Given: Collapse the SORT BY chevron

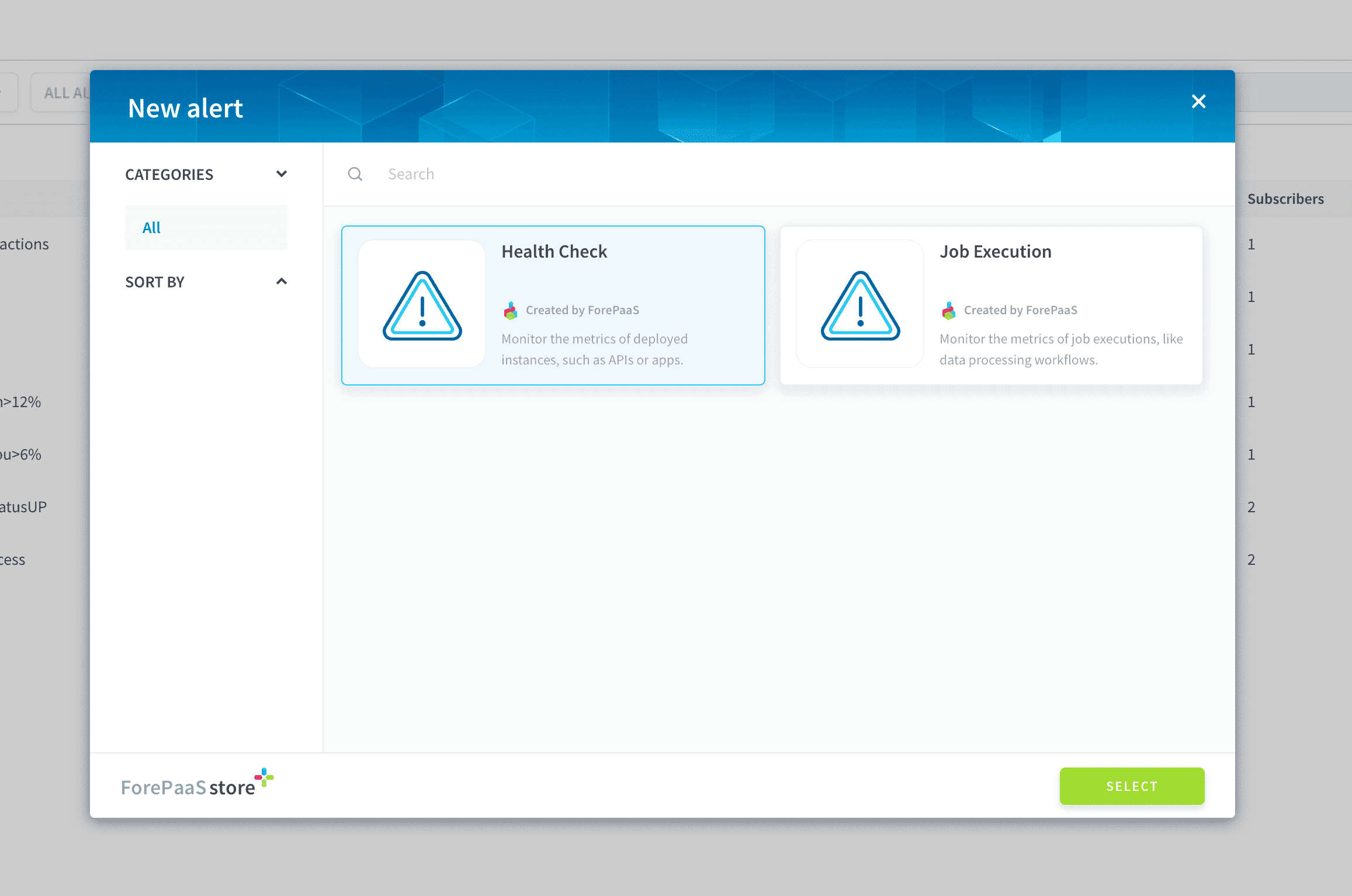Looking at the screenshot, I should click(x=282, y=282).
